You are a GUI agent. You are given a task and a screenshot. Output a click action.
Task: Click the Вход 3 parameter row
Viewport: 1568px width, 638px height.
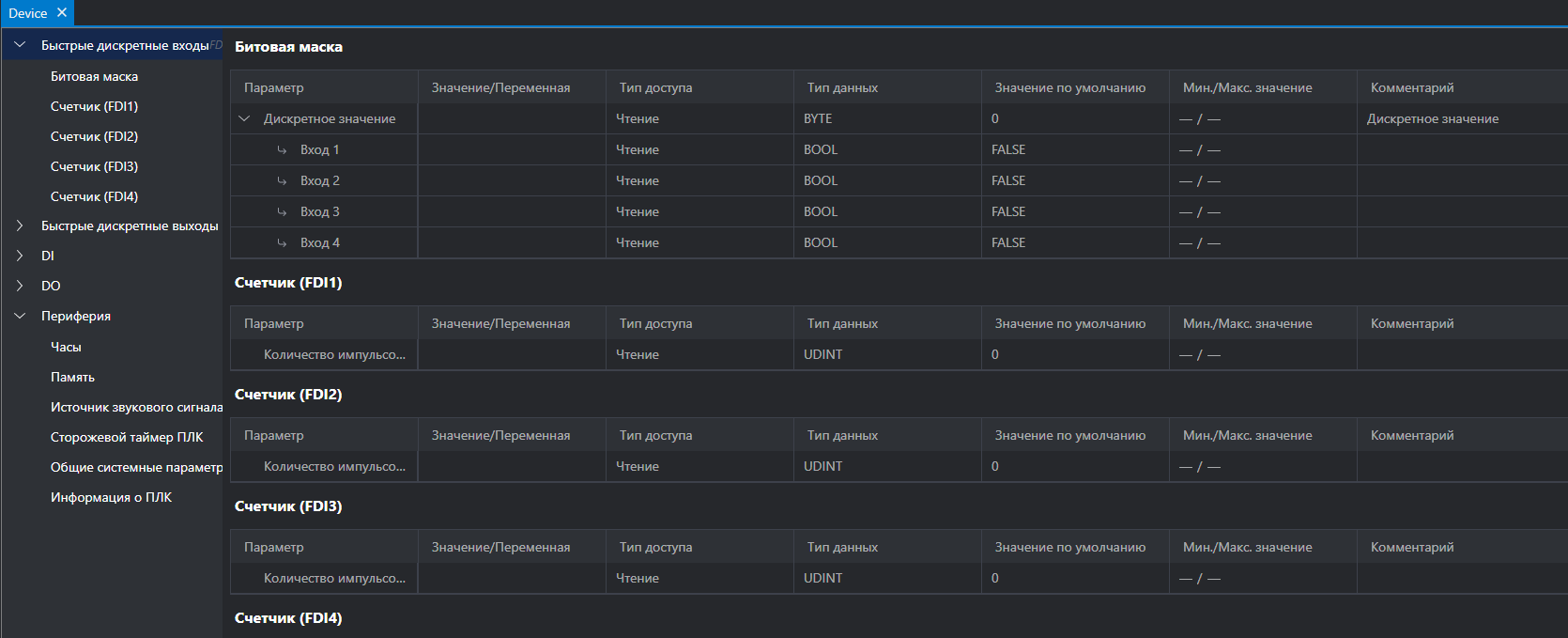coord(899,211)
